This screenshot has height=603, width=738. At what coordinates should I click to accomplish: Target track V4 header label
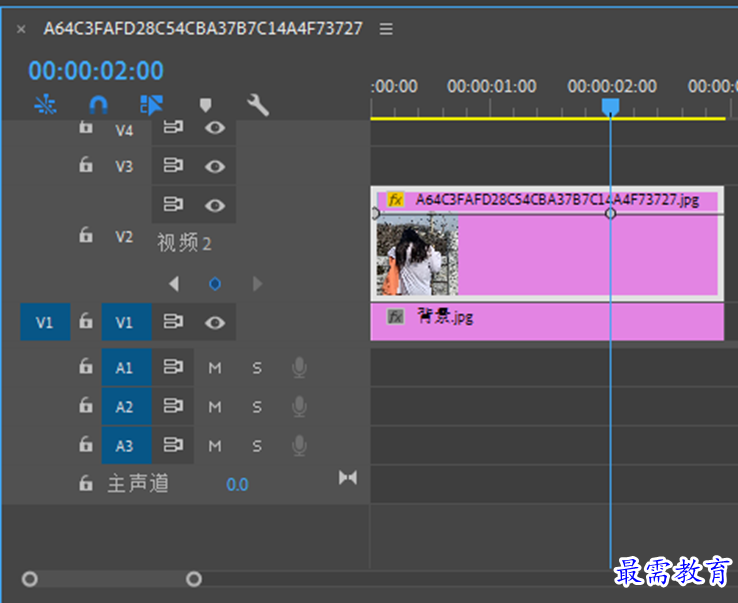[x=124, y=130]
